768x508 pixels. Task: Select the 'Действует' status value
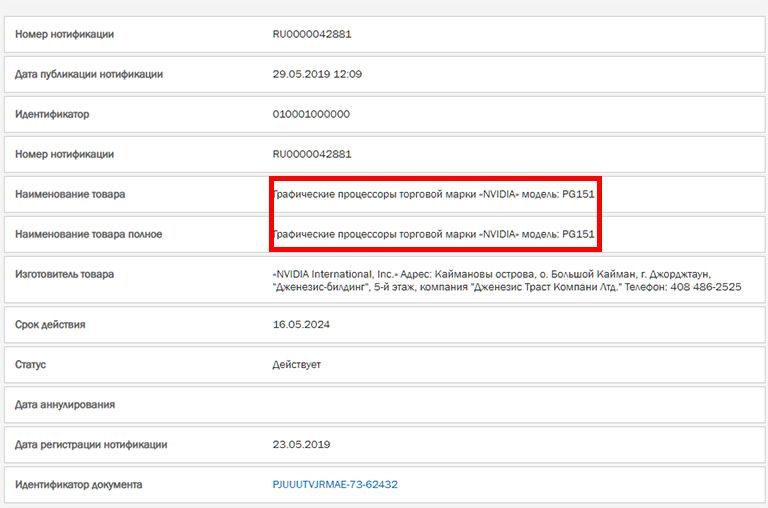297,365
